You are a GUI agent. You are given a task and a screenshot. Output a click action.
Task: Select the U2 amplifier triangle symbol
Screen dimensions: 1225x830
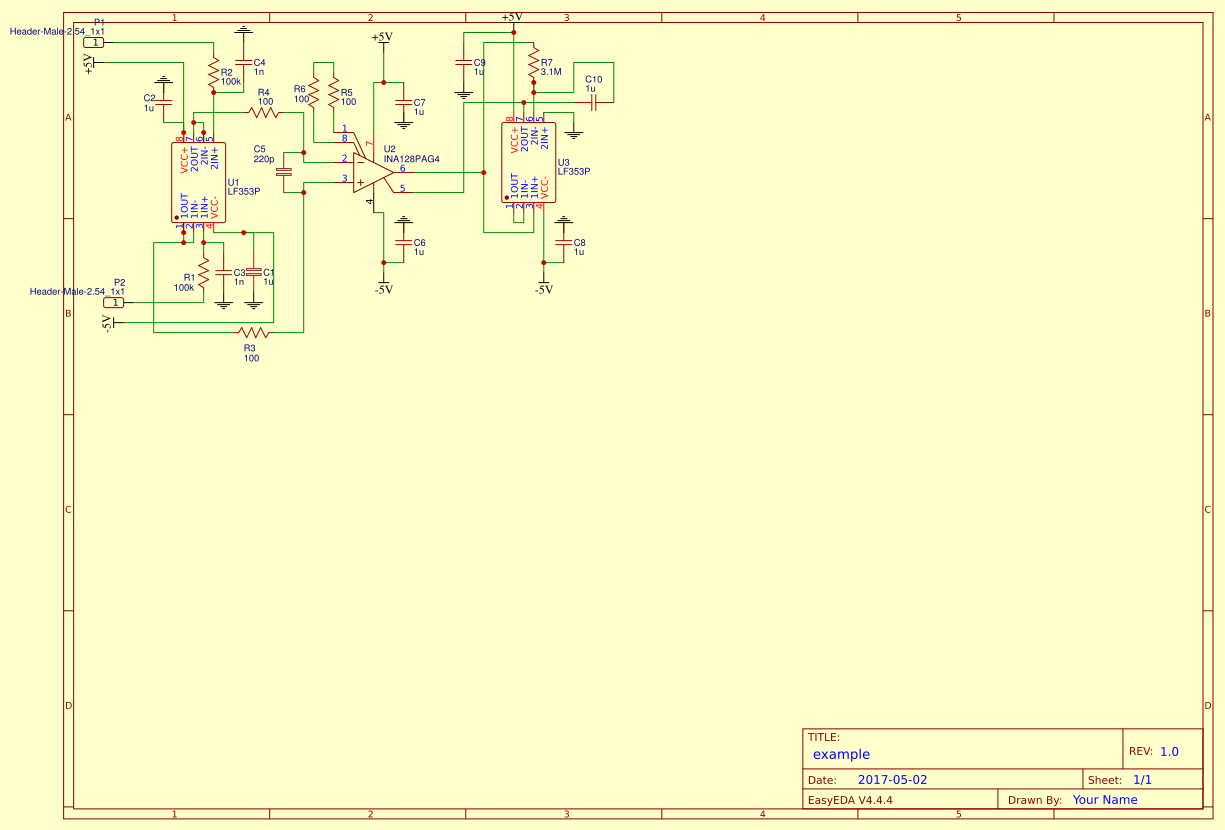tap(372, 172)
